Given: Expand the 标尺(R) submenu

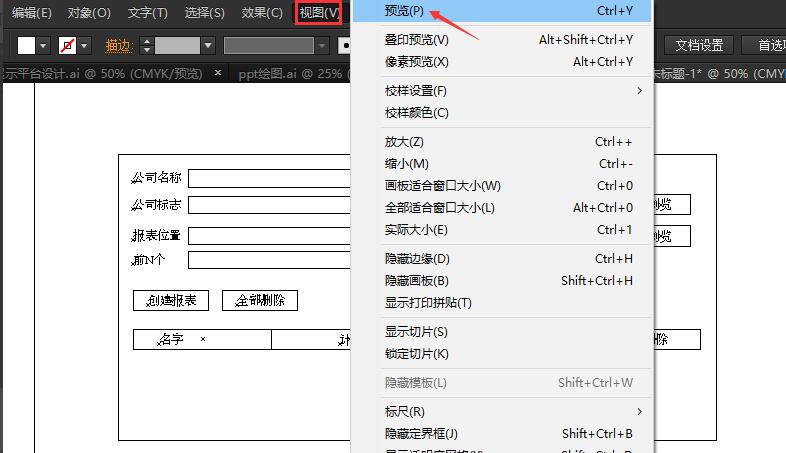Looking at the screenshot, I should click(502, 412).
